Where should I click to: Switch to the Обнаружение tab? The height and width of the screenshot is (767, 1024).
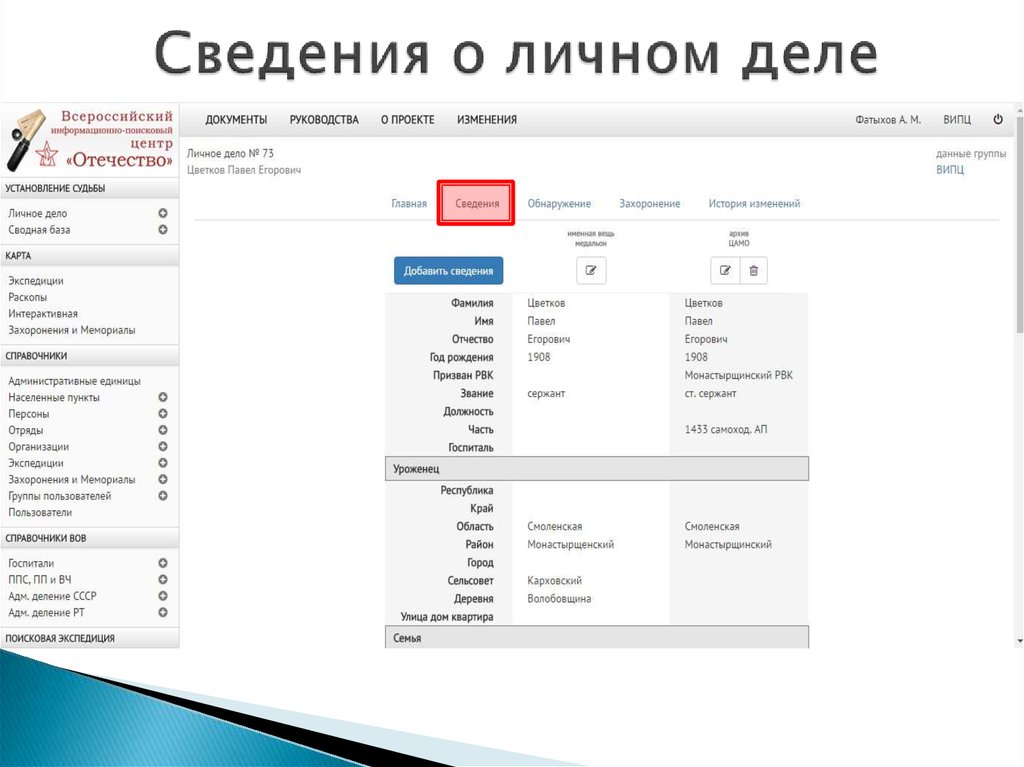pos(560,202)
